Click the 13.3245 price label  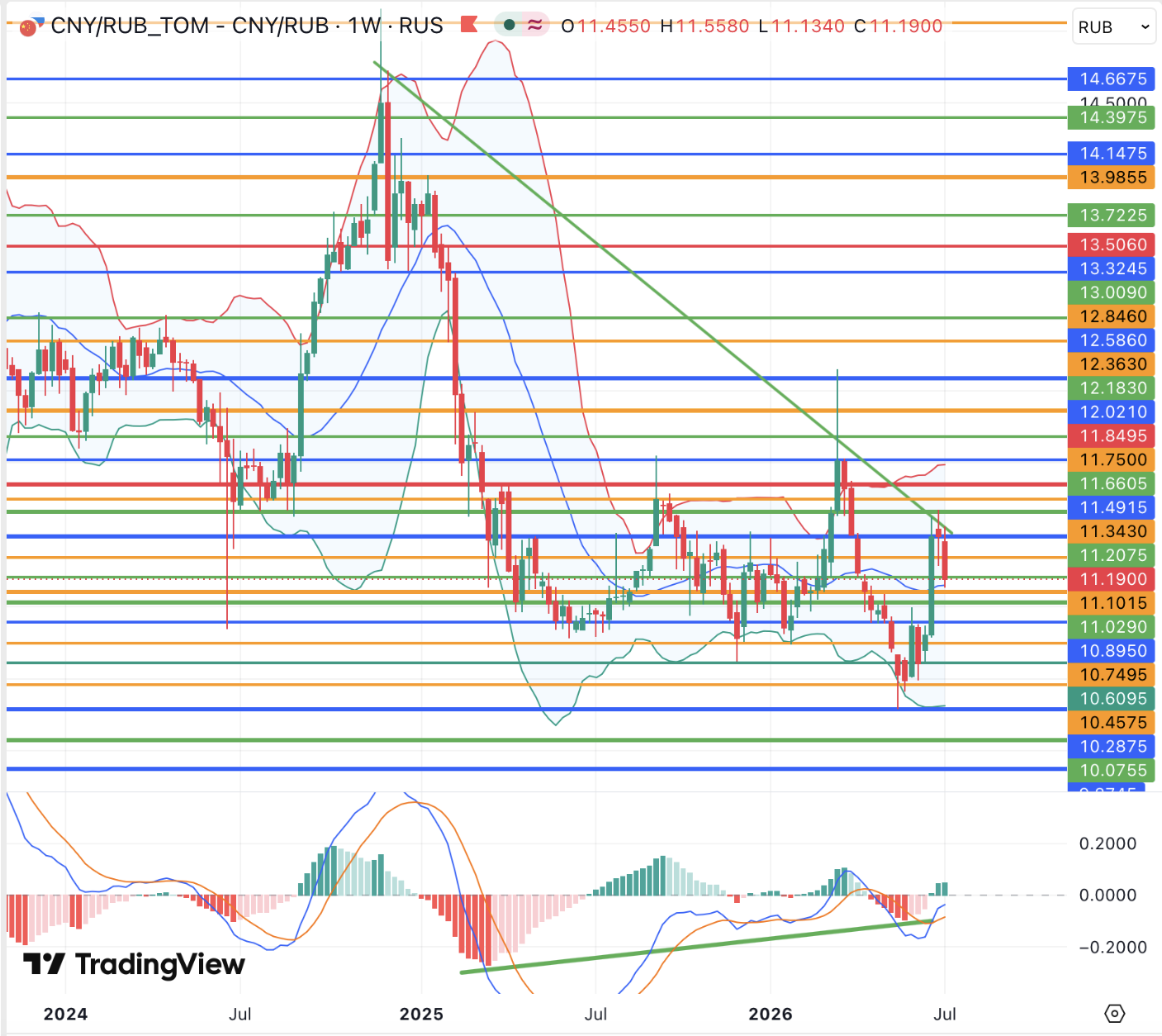(1112, 269)
